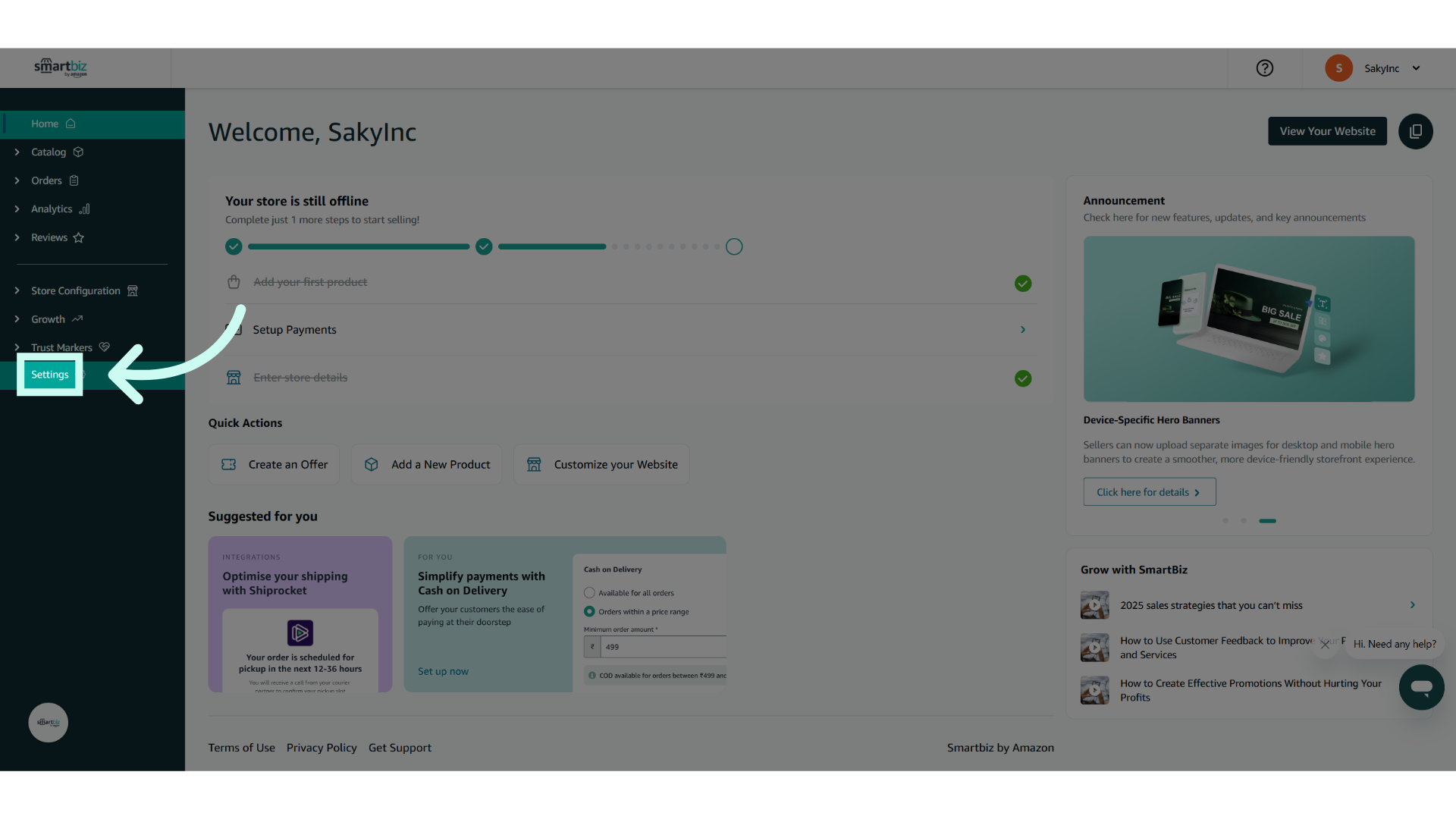Expand the Growth menu chevron
The image size is (1456, 819).
point(17,319)
